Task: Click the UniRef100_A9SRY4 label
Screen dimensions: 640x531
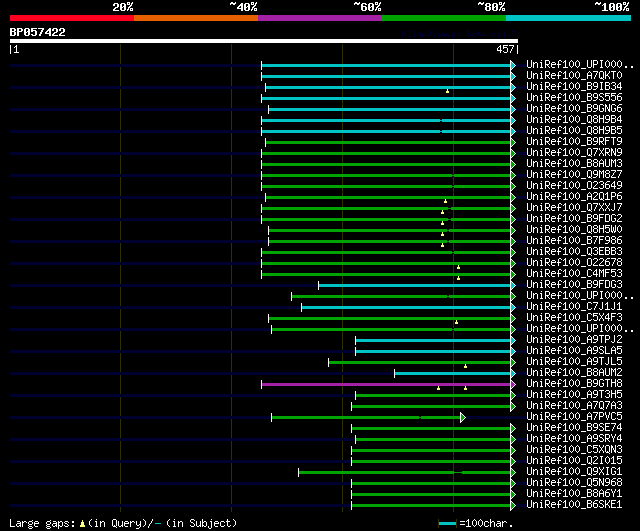Action: pos(574,439)
